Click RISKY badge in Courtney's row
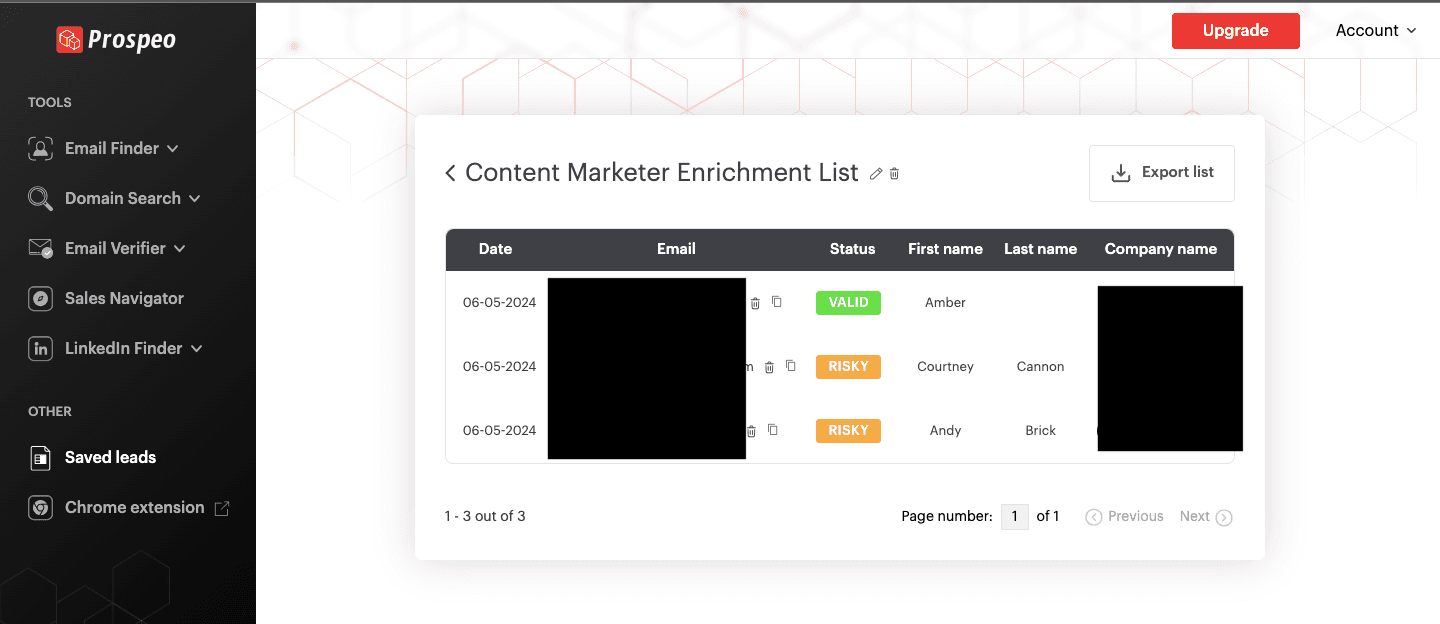The width and height of the screenshot is (1440, 624). tap(848, 366)
